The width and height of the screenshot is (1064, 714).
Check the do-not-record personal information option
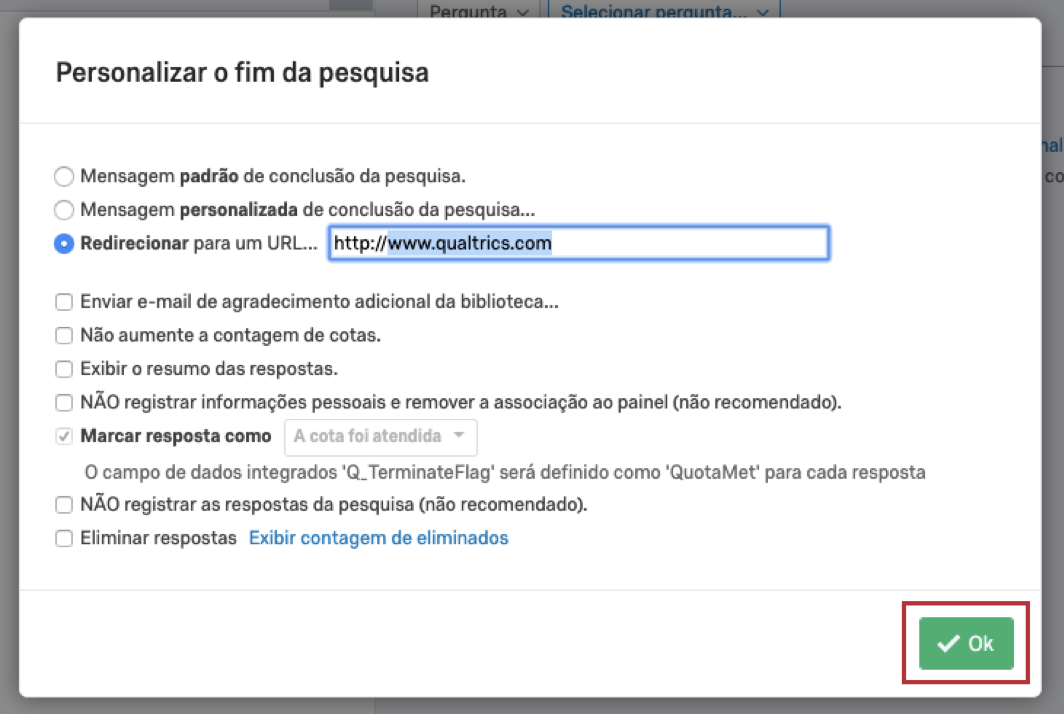pos(64,403)
